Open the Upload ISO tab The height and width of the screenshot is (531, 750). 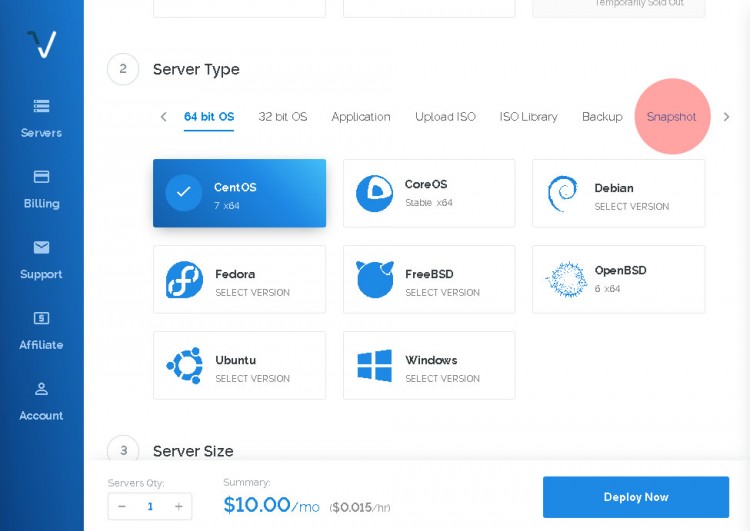(x=445, y=117)
